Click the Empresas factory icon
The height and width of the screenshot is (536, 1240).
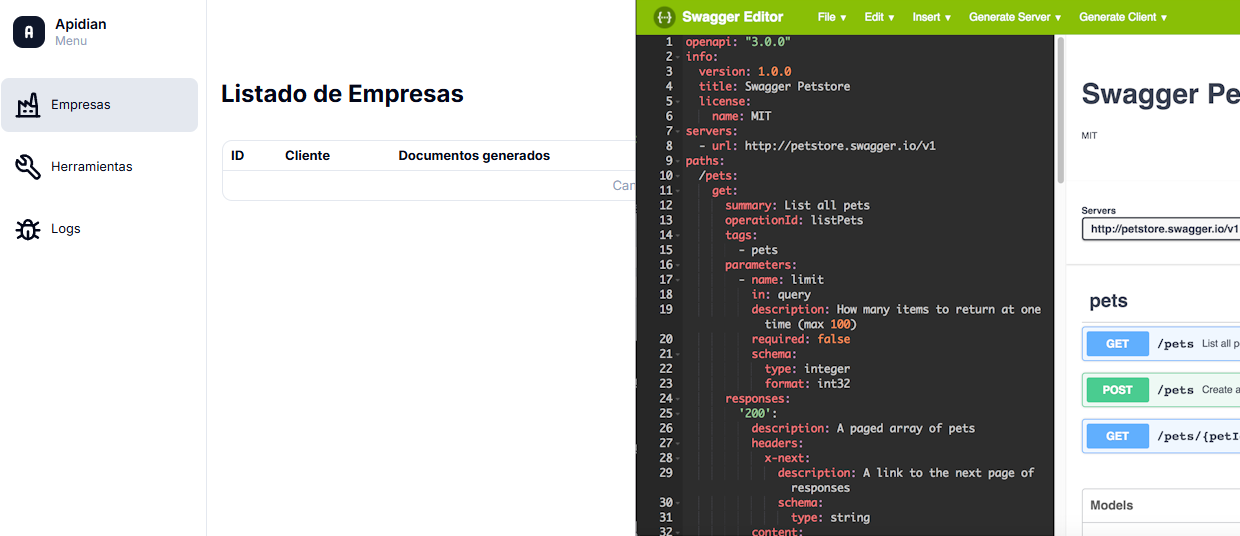click(x=28, y=105)
